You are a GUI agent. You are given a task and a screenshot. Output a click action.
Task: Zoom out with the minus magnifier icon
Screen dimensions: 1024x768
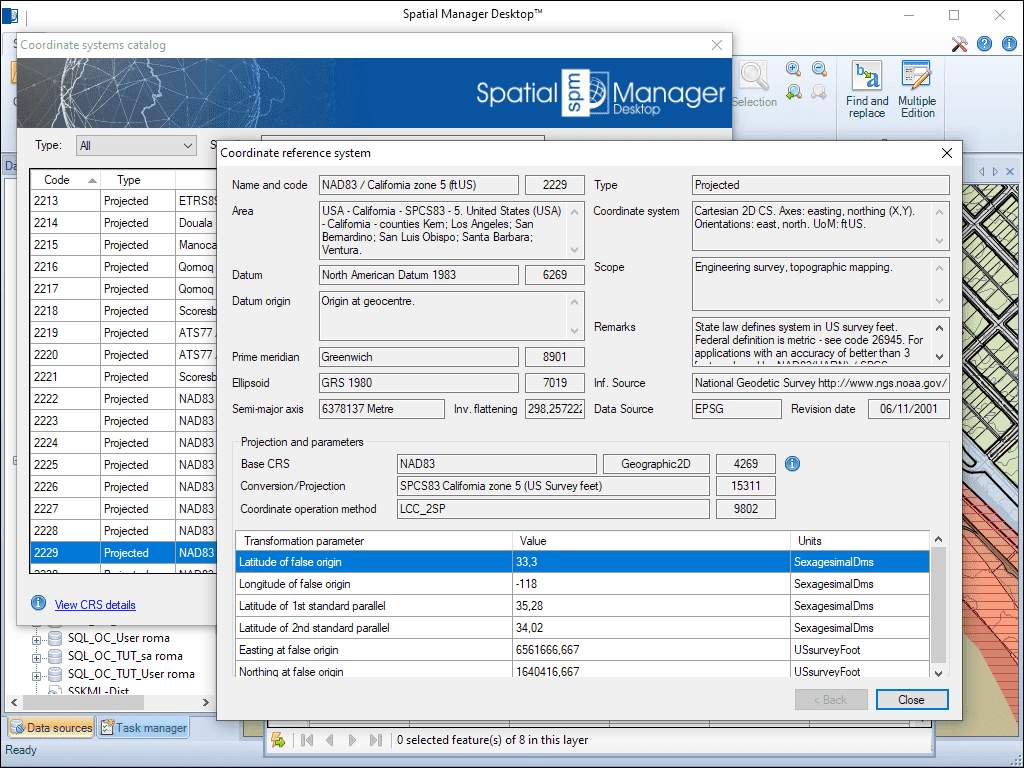819,69
